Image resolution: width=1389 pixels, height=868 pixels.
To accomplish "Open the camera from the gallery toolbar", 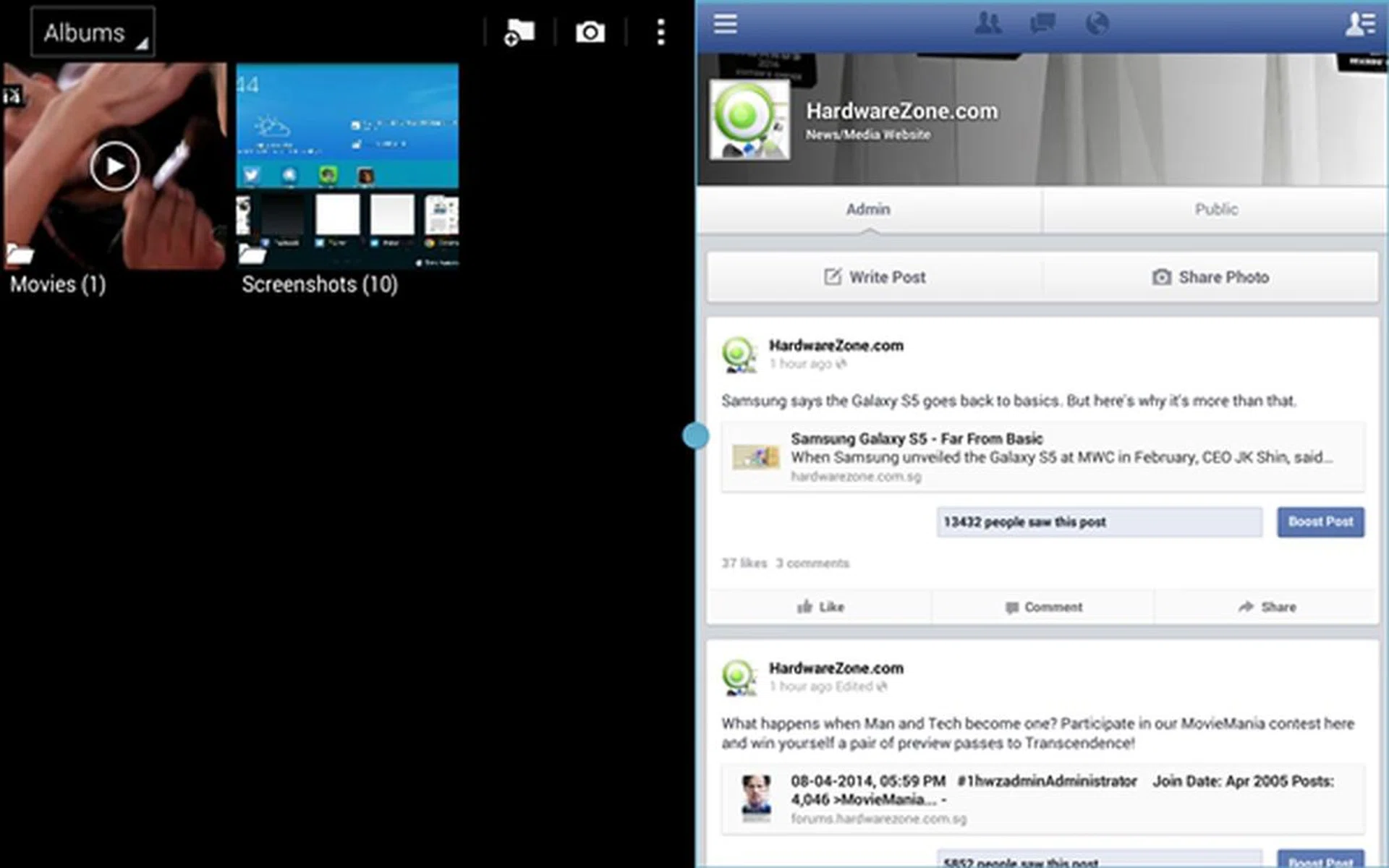I will coord(590,33).
